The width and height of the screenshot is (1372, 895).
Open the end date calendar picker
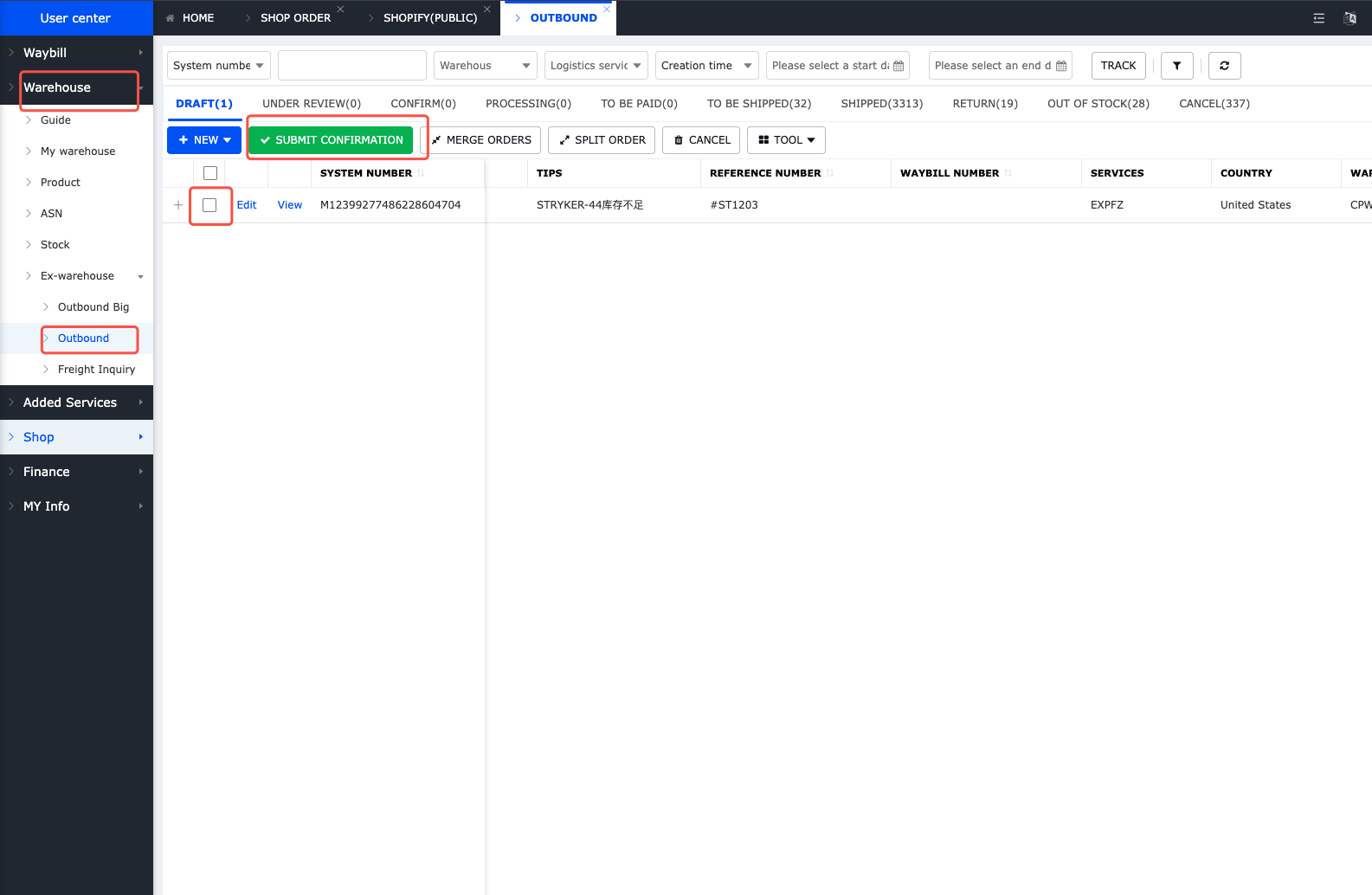pos(1061,66)
